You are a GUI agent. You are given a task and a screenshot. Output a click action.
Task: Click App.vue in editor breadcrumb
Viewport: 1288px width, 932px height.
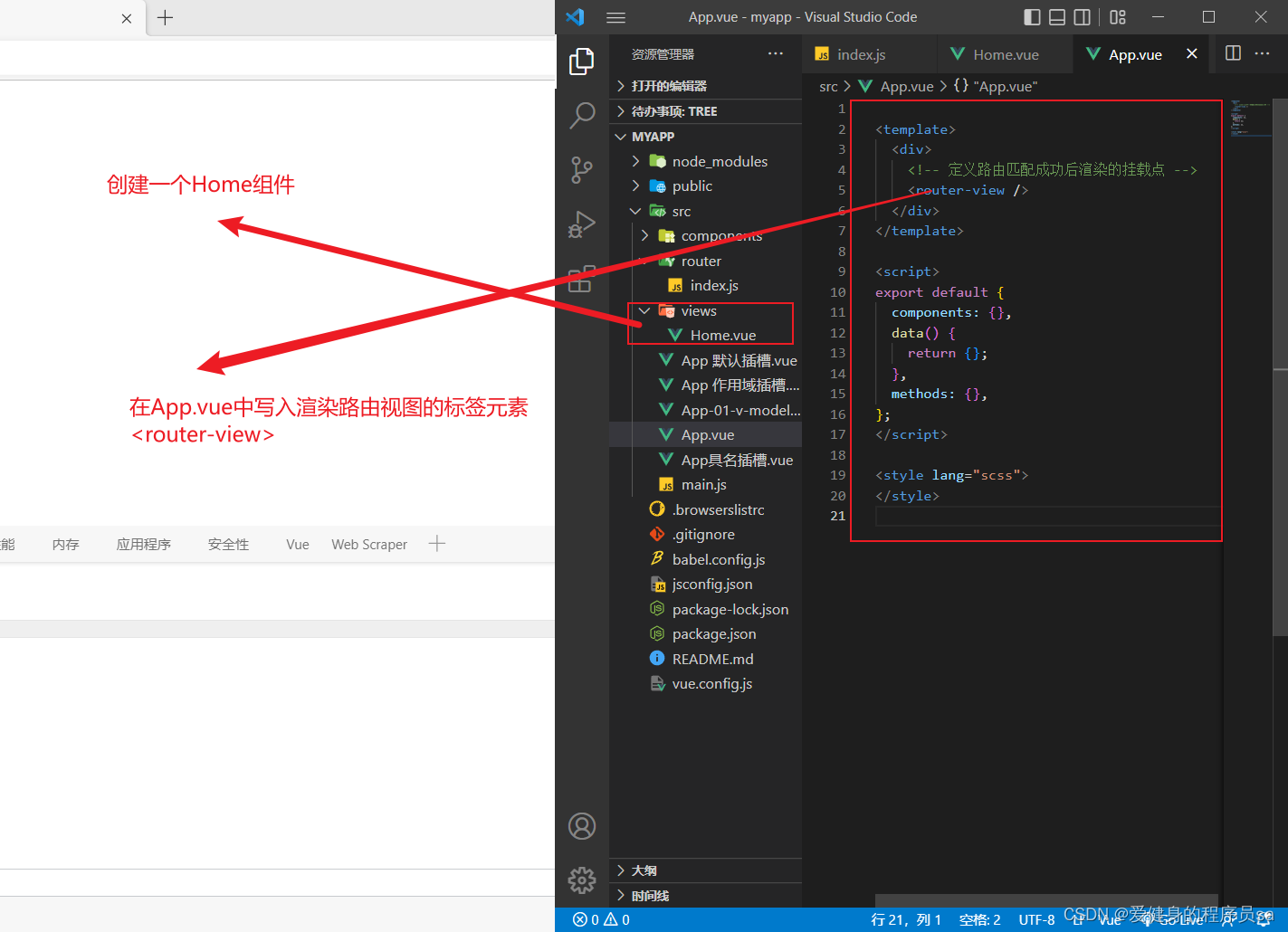pyautogui.click(x=906, y=86)
